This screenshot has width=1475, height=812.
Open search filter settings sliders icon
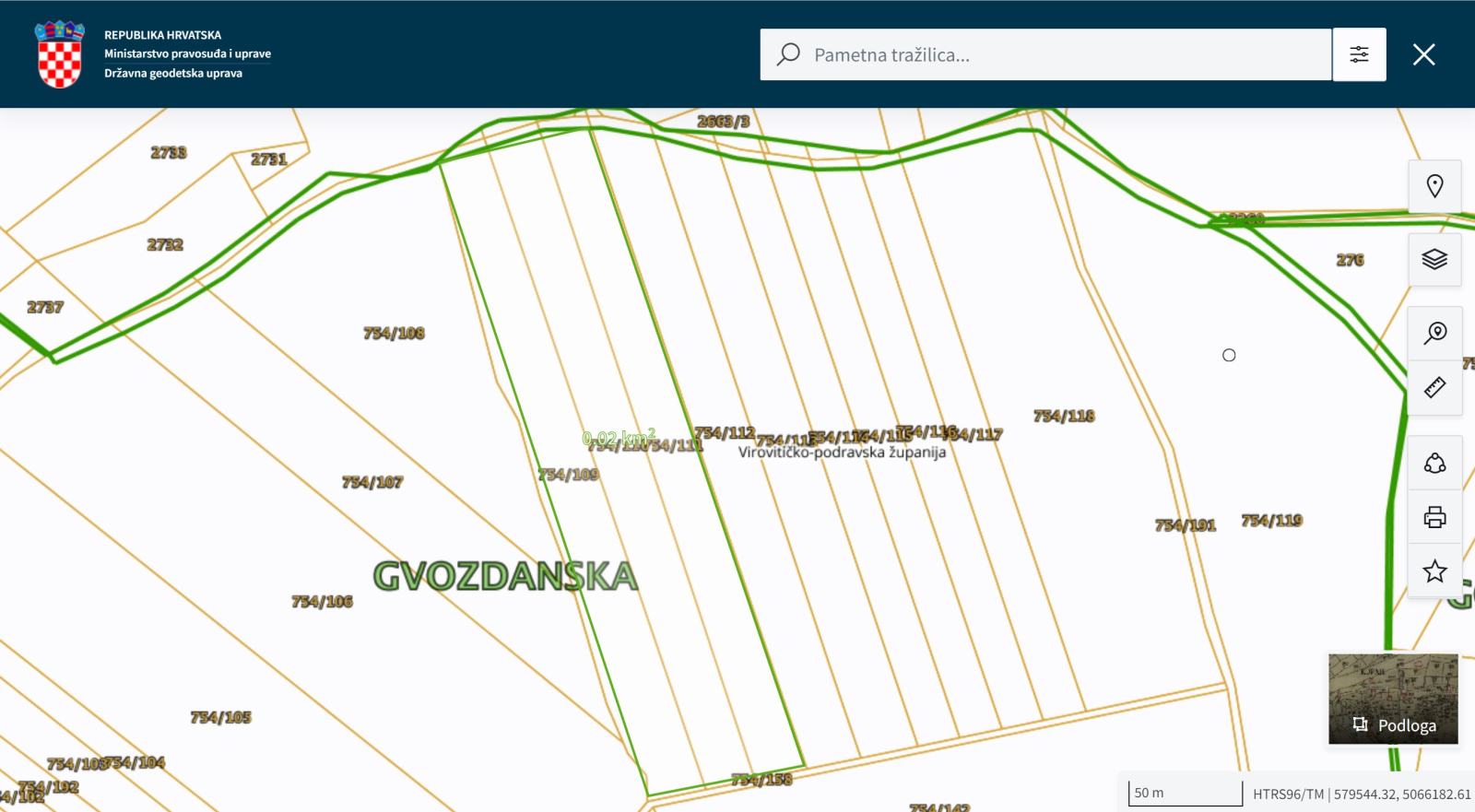[1359, 54]
